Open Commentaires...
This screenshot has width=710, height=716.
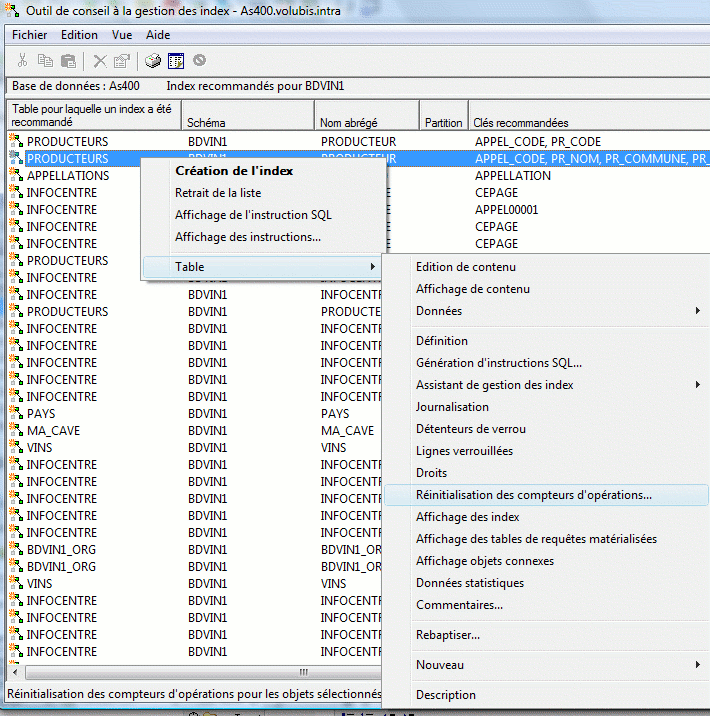[546, 605]
